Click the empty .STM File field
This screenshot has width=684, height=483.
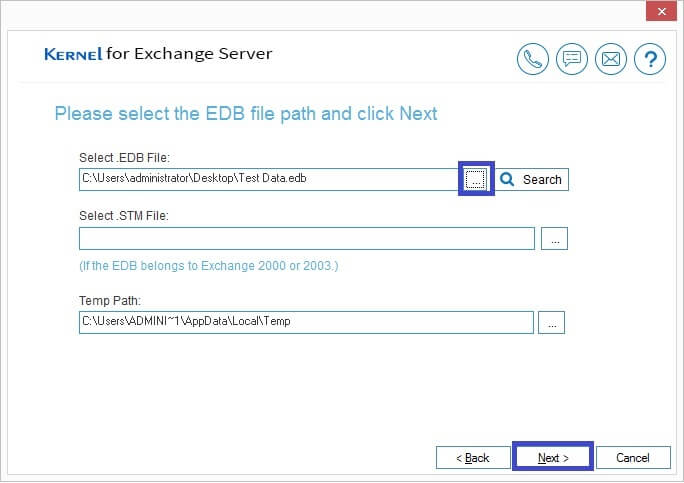(307, 238)
